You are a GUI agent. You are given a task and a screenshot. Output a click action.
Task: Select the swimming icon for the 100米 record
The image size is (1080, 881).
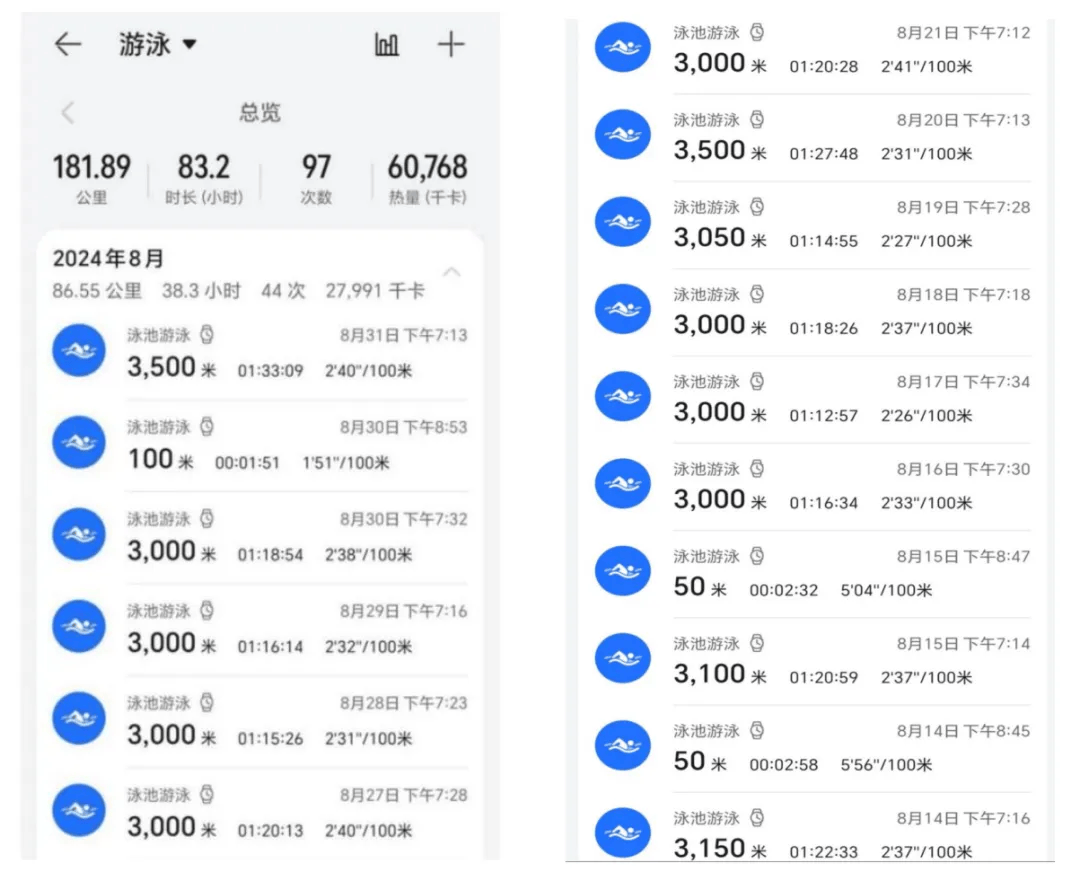tap(78, 442)
